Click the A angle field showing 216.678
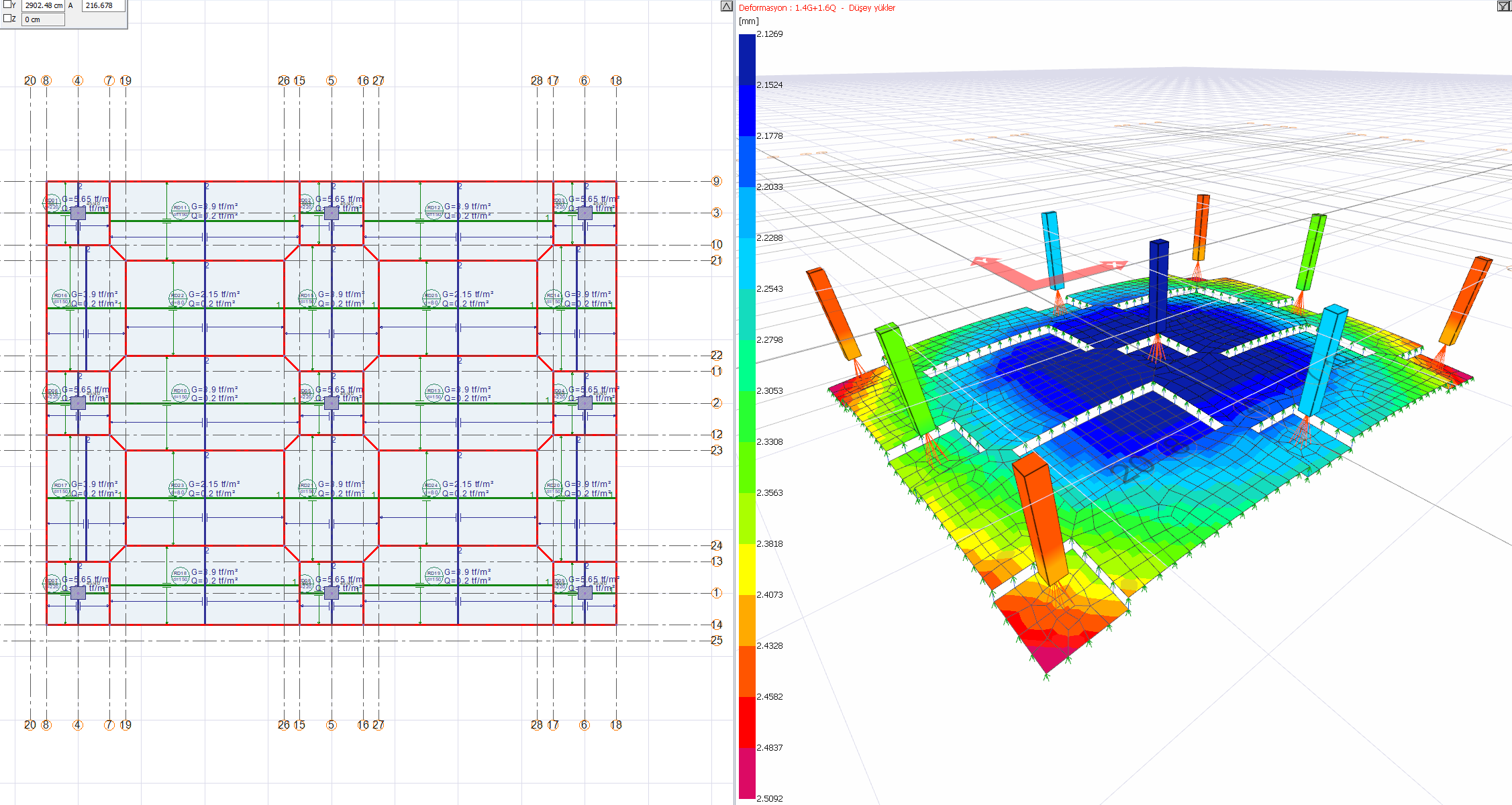This screenshot has width=1512, height=805. pos(103,5)
